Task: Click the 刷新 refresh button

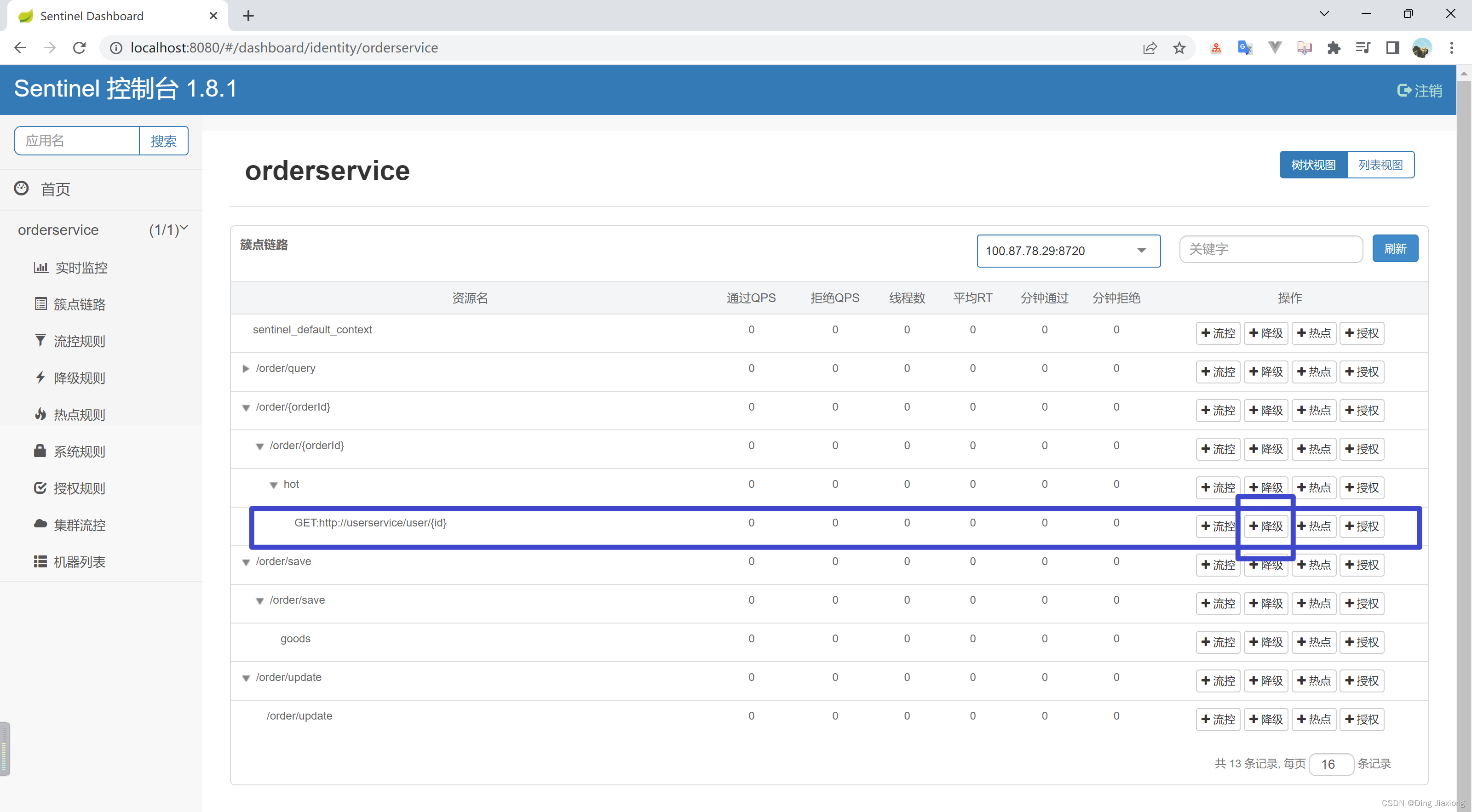Action: [1394, 249]
